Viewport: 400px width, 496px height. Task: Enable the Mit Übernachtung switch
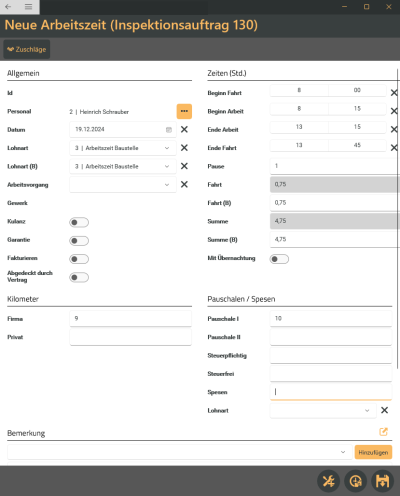coord(279,259)
